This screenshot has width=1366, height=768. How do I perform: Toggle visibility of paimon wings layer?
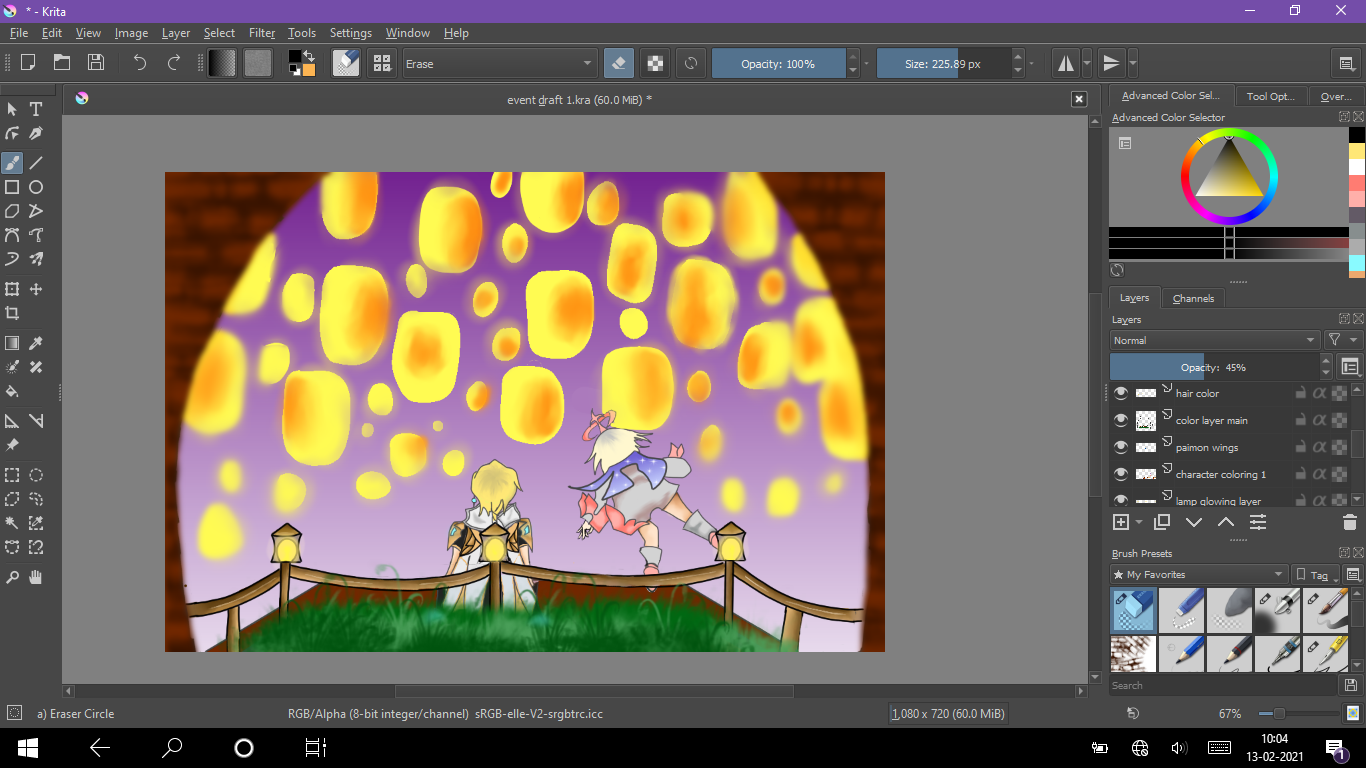(x=1121, y=447)
